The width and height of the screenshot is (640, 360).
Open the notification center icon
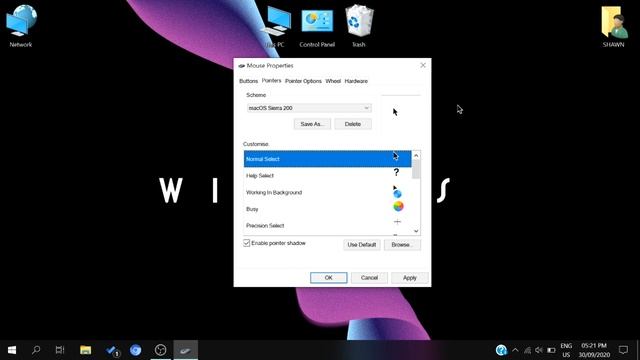coord(623,350)
